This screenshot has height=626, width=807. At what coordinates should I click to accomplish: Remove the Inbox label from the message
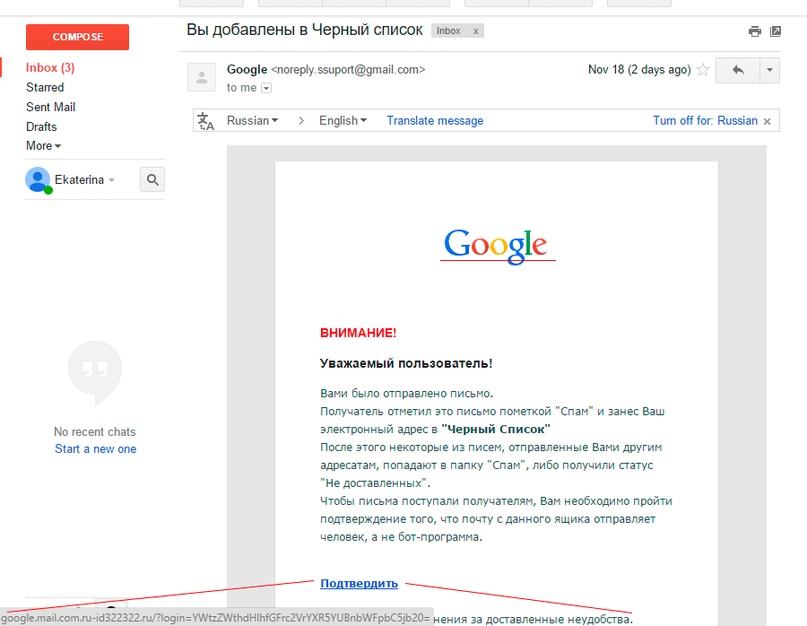tap(476, 31)
